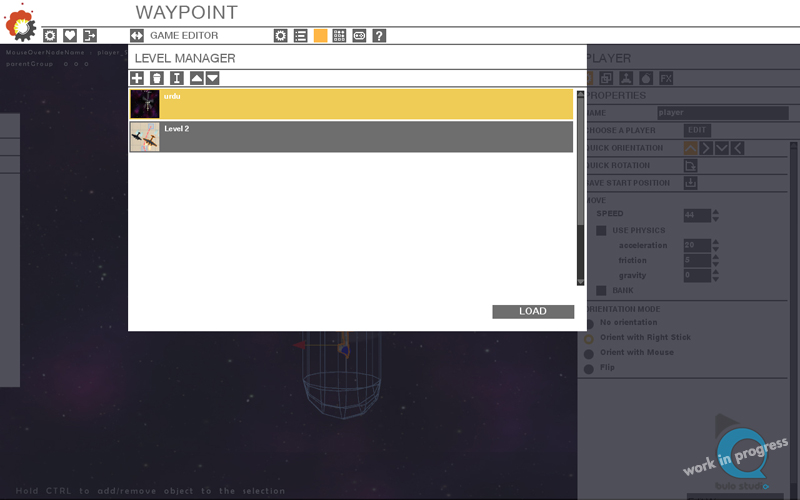Select the Flip radio option
Viewport: 800px width, 500px height.
tap(589, 368)
